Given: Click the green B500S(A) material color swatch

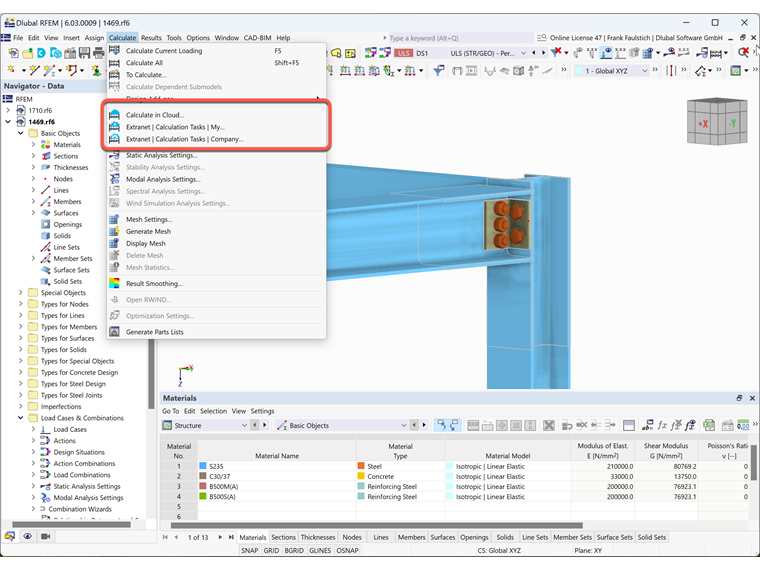Looking at the screenshot, I should pos(203,496).
